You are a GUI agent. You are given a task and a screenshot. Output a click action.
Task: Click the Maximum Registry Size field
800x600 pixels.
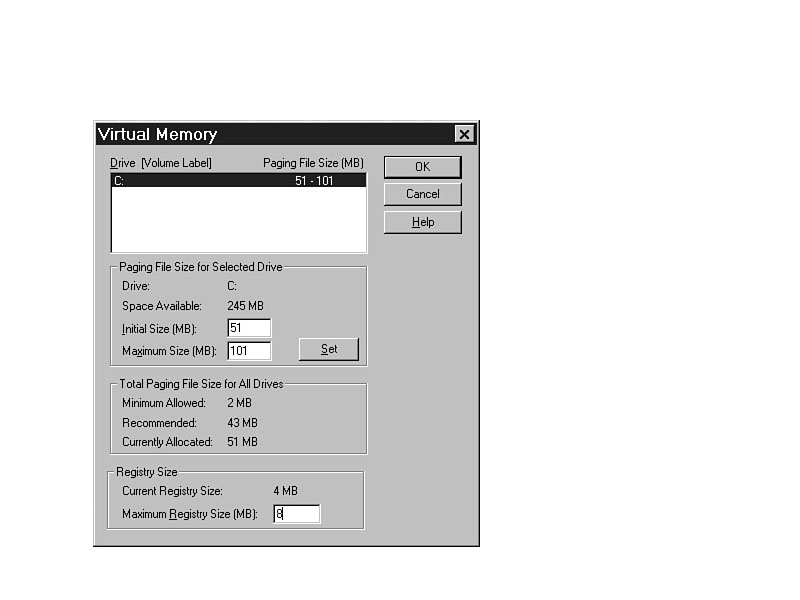click(x=297, y=514)
